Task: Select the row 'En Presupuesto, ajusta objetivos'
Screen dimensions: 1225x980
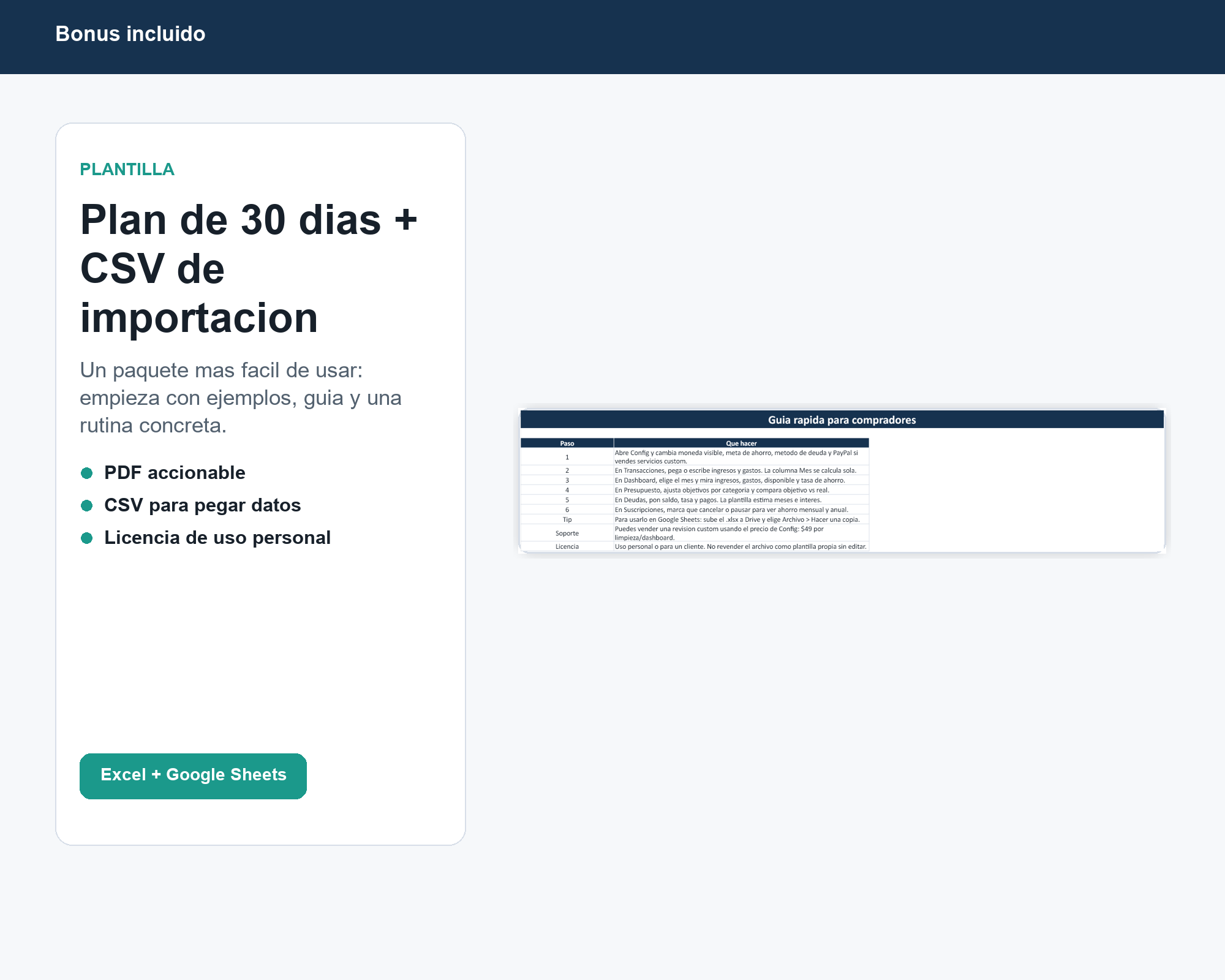Action: click(695, 490)
